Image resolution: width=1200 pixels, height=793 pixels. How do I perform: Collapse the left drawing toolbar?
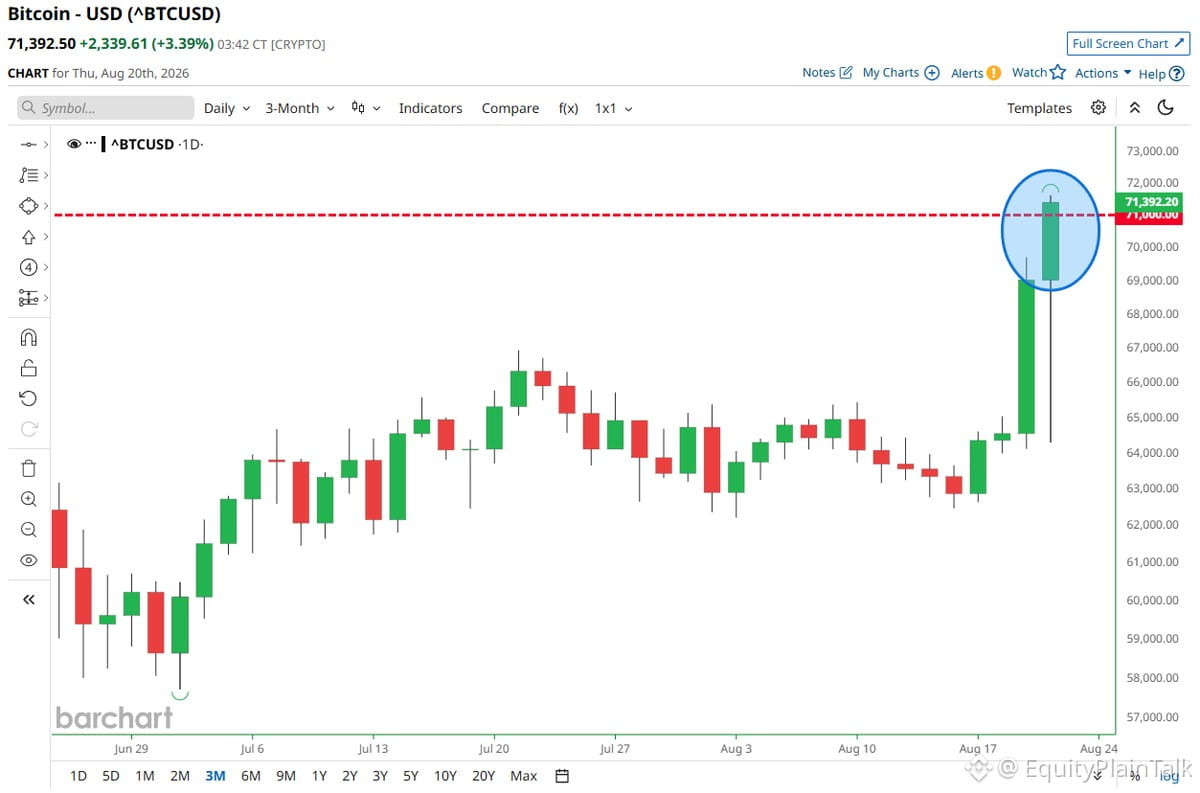pyautogui.click(x=28, y=600)
